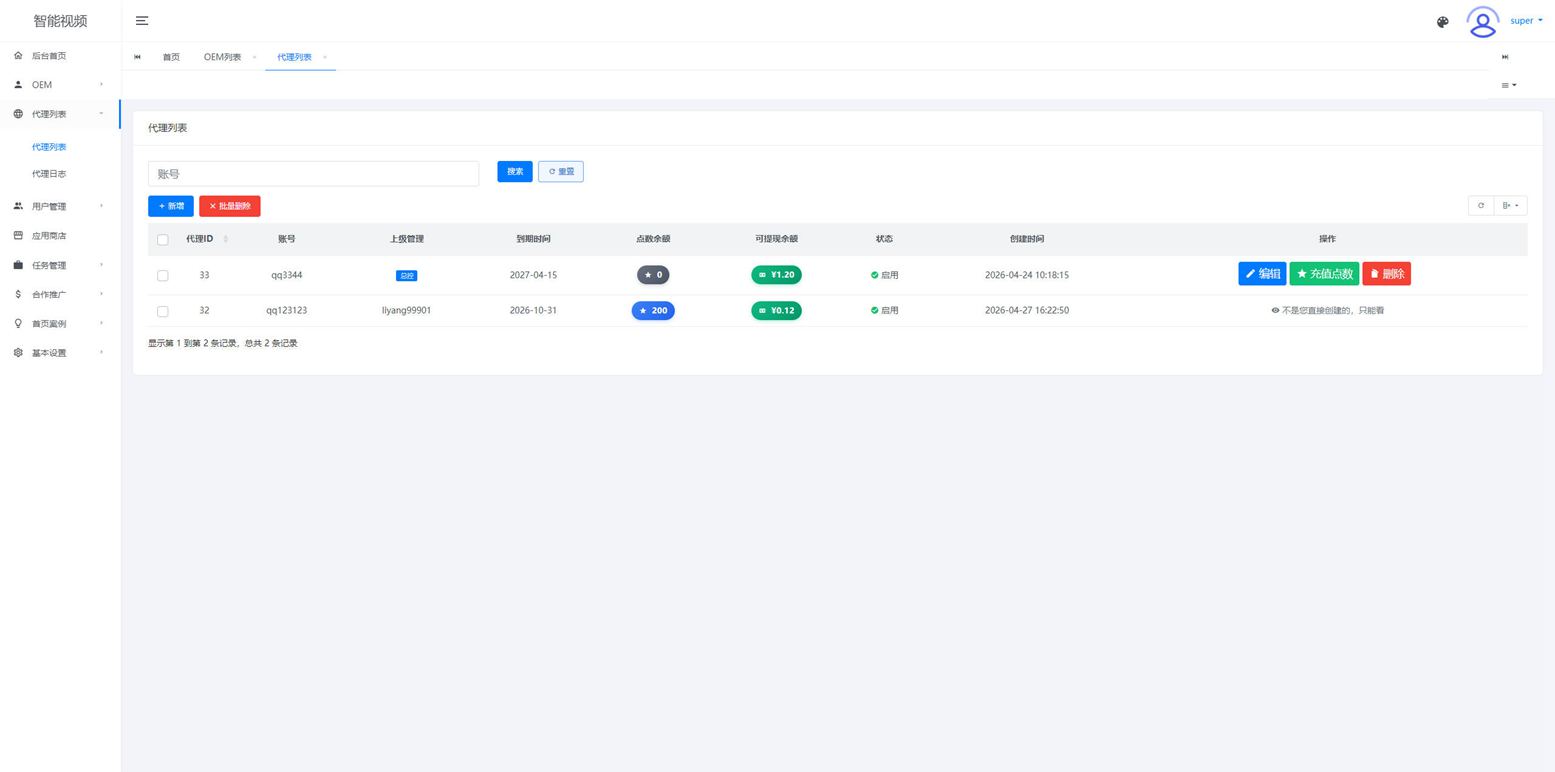Screen dimensions: 1555x772
Task: Jump tabs right with forward icon
Action: click(1505, 57)
